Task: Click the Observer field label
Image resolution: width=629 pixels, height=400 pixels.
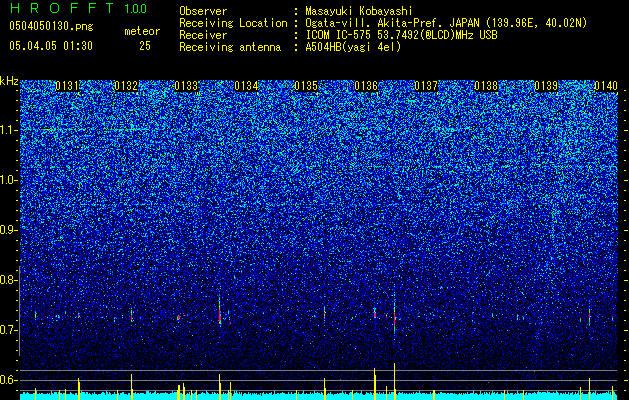Action: pos(203,11)
